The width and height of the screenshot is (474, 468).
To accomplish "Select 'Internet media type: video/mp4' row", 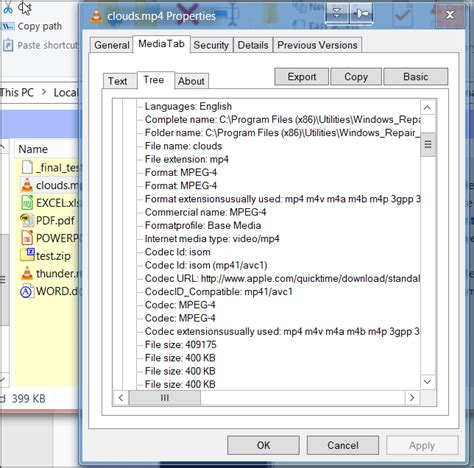I will tap(212, 239).
